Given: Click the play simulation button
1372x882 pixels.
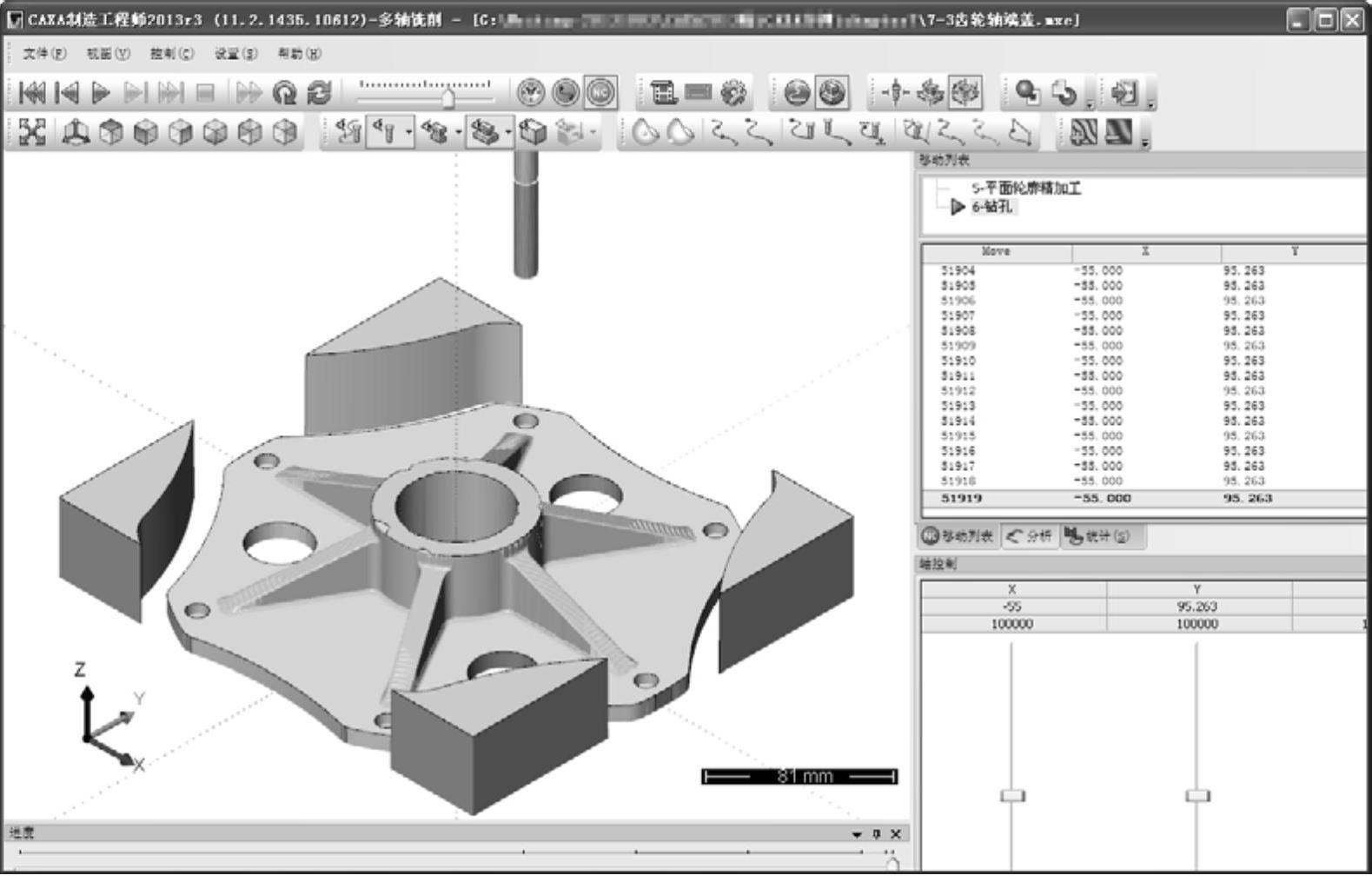Looking at the screenshot, I should pyautogui.click(x=101, y=93).
